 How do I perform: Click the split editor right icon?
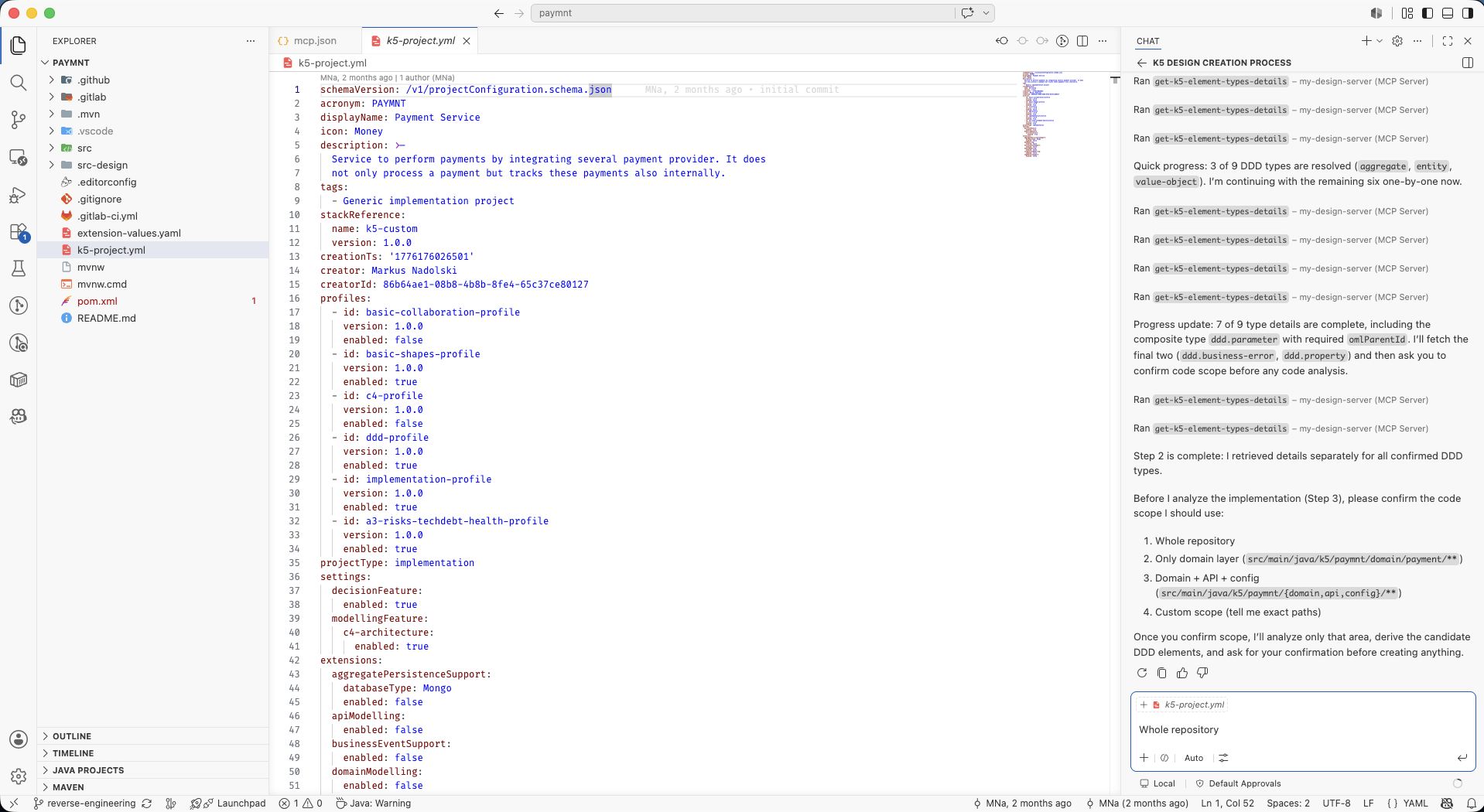pyautogui.click(x=1082, y=41)
